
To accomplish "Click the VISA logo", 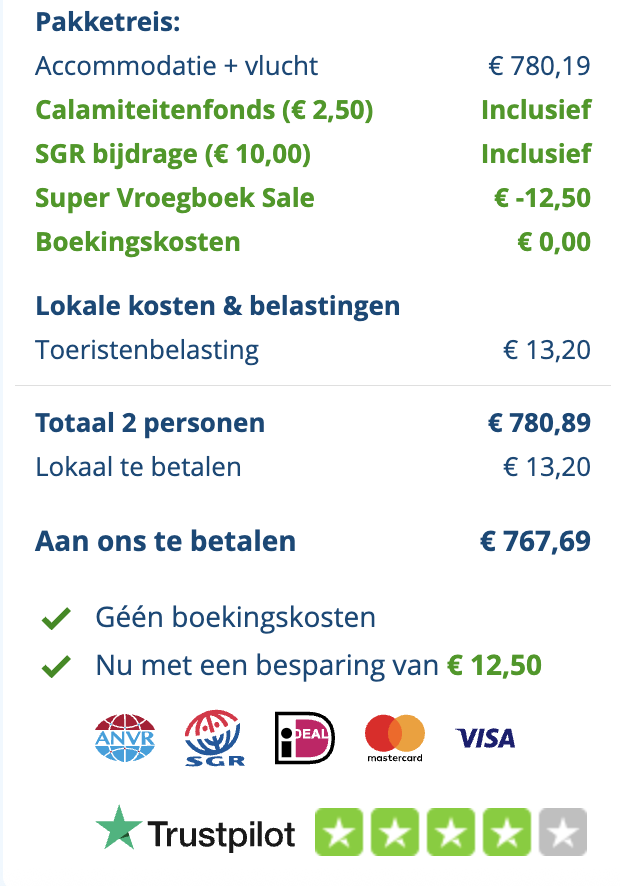I will (485, 739).
